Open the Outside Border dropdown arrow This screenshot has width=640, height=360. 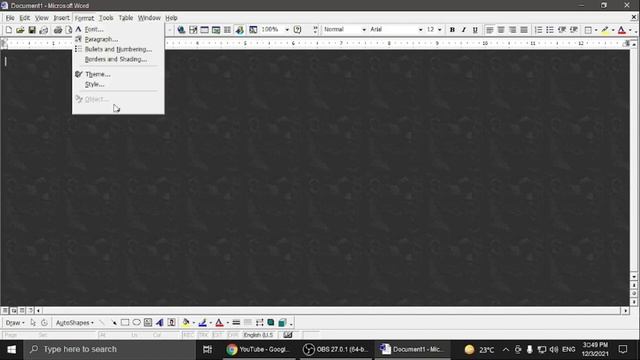tap(596, 30)
